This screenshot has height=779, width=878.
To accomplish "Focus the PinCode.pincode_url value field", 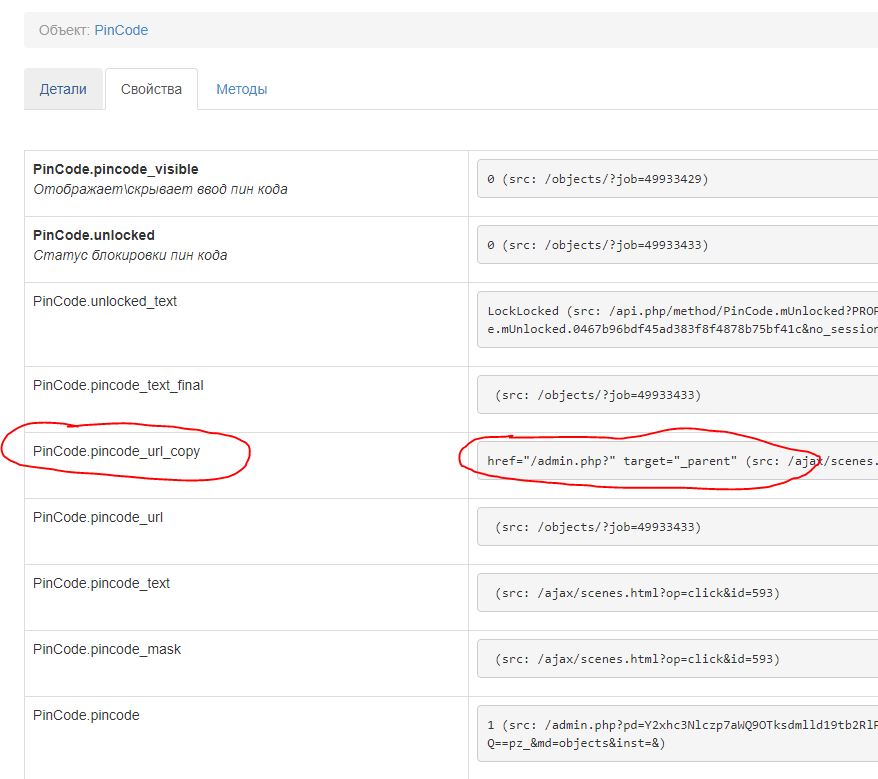I will coord(677,527).
